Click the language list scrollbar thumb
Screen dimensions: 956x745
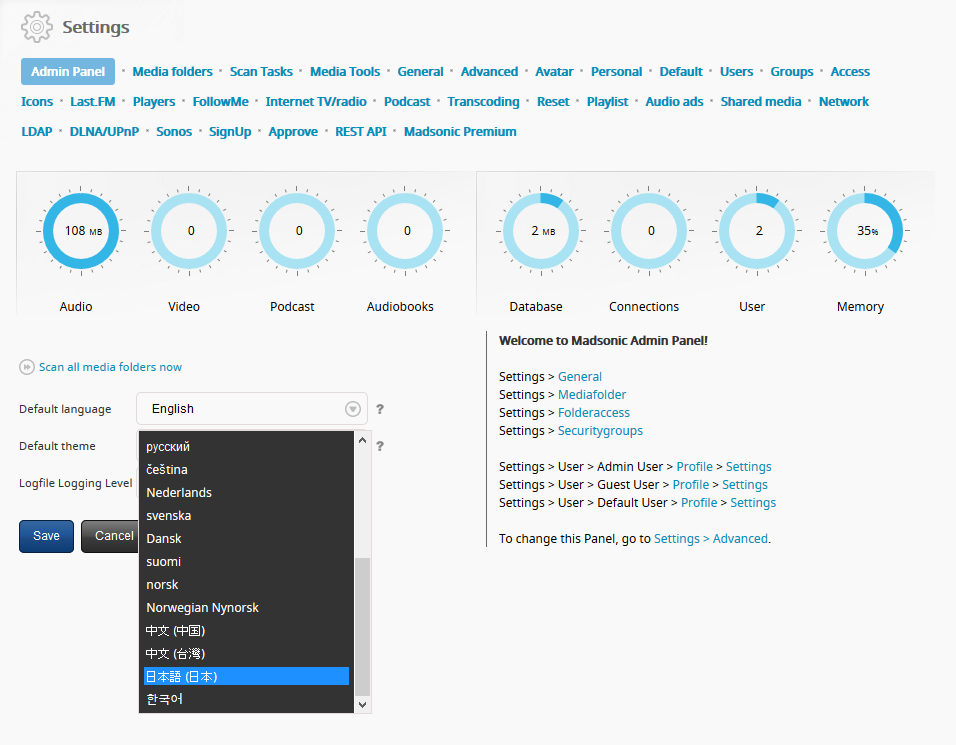363,626
